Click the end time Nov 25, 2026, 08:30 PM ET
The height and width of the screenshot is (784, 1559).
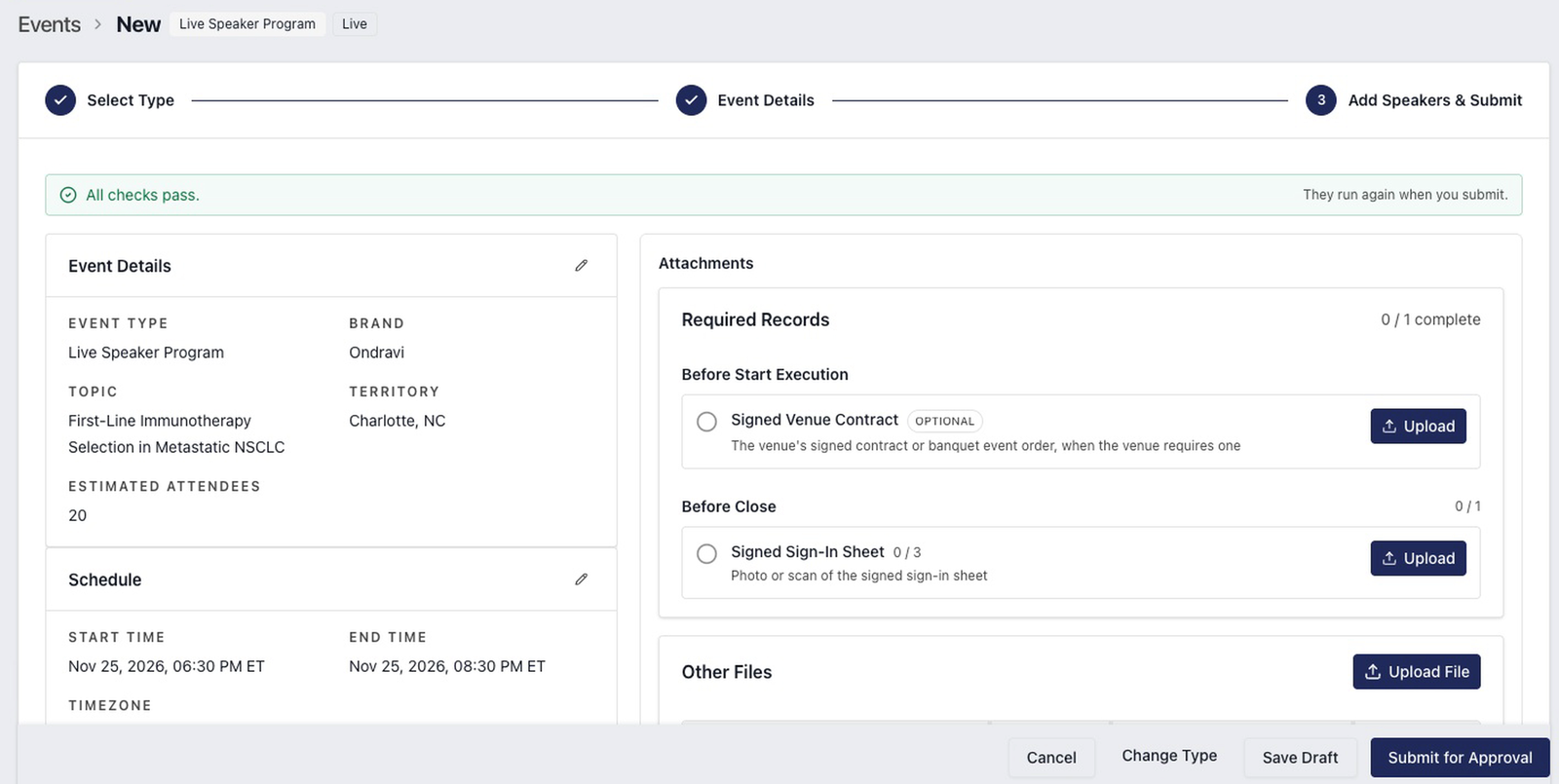pos(447,666)
